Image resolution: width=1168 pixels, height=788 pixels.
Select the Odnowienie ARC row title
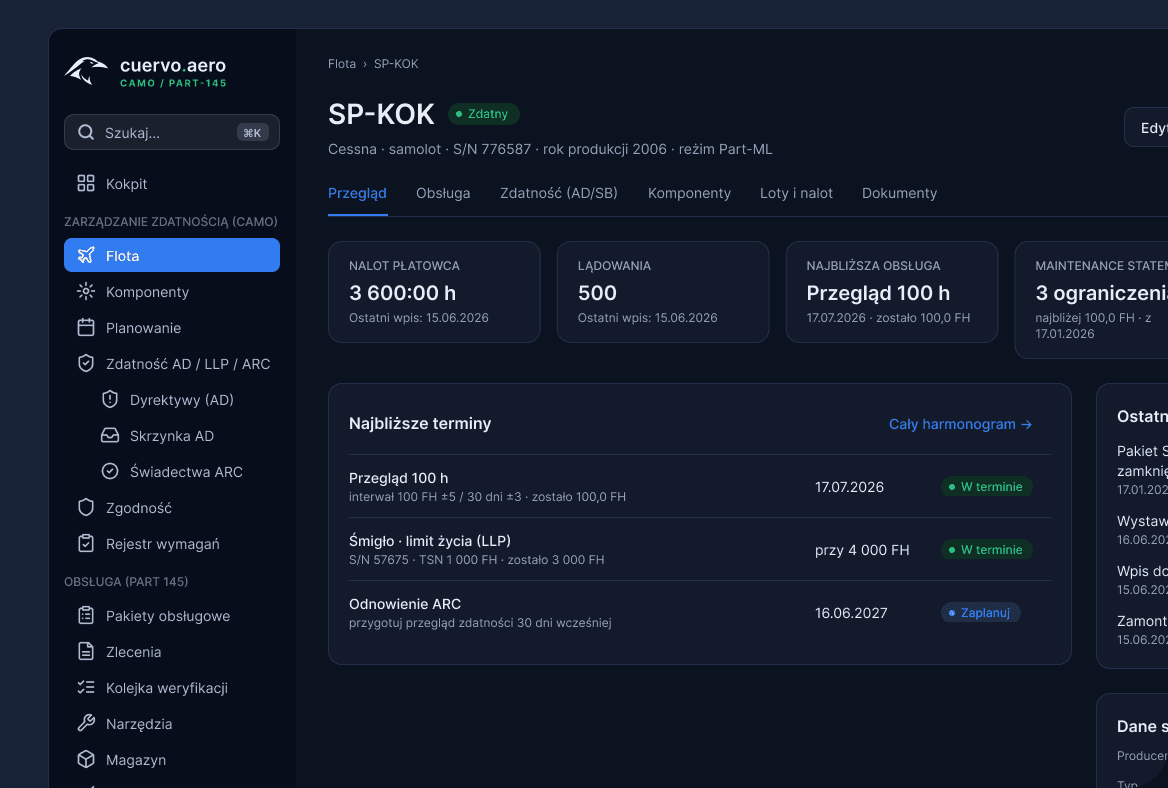[405, 604]
